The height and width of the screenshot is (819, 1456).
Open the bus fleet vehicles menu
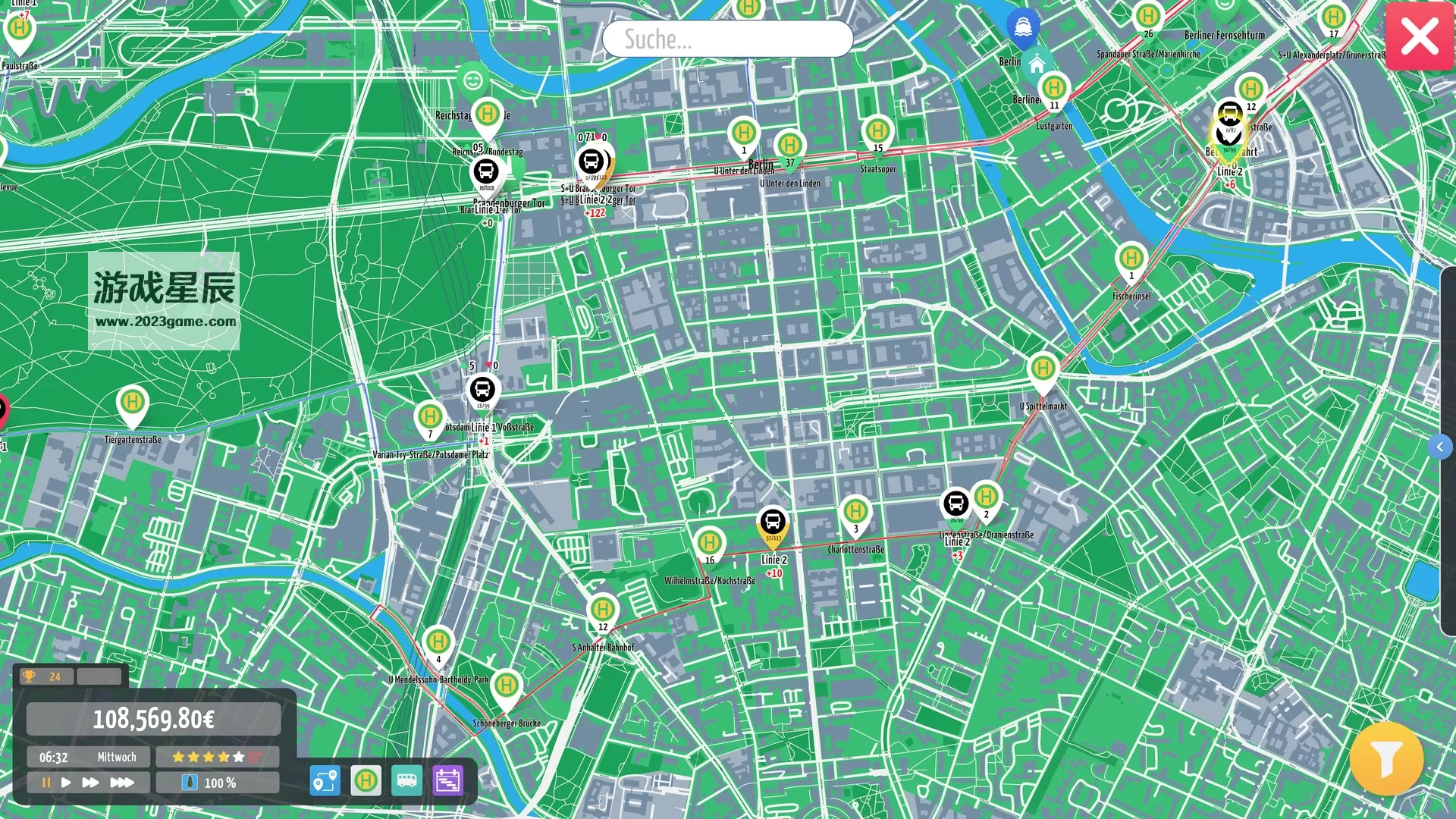(x=406, y=780)
